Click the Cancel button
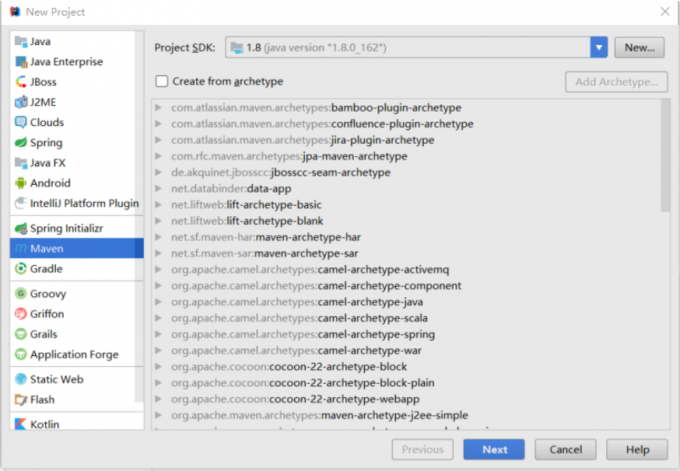The width and height of the screenshot is (680, 471). (x=565, y=450)
